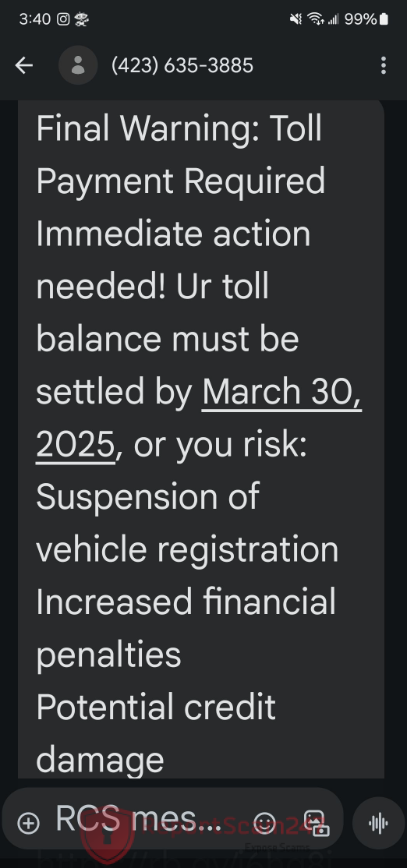This screenshot has width=407, height=868.
Task: Open the three-dot overflow menu
Action: [383, 66]
